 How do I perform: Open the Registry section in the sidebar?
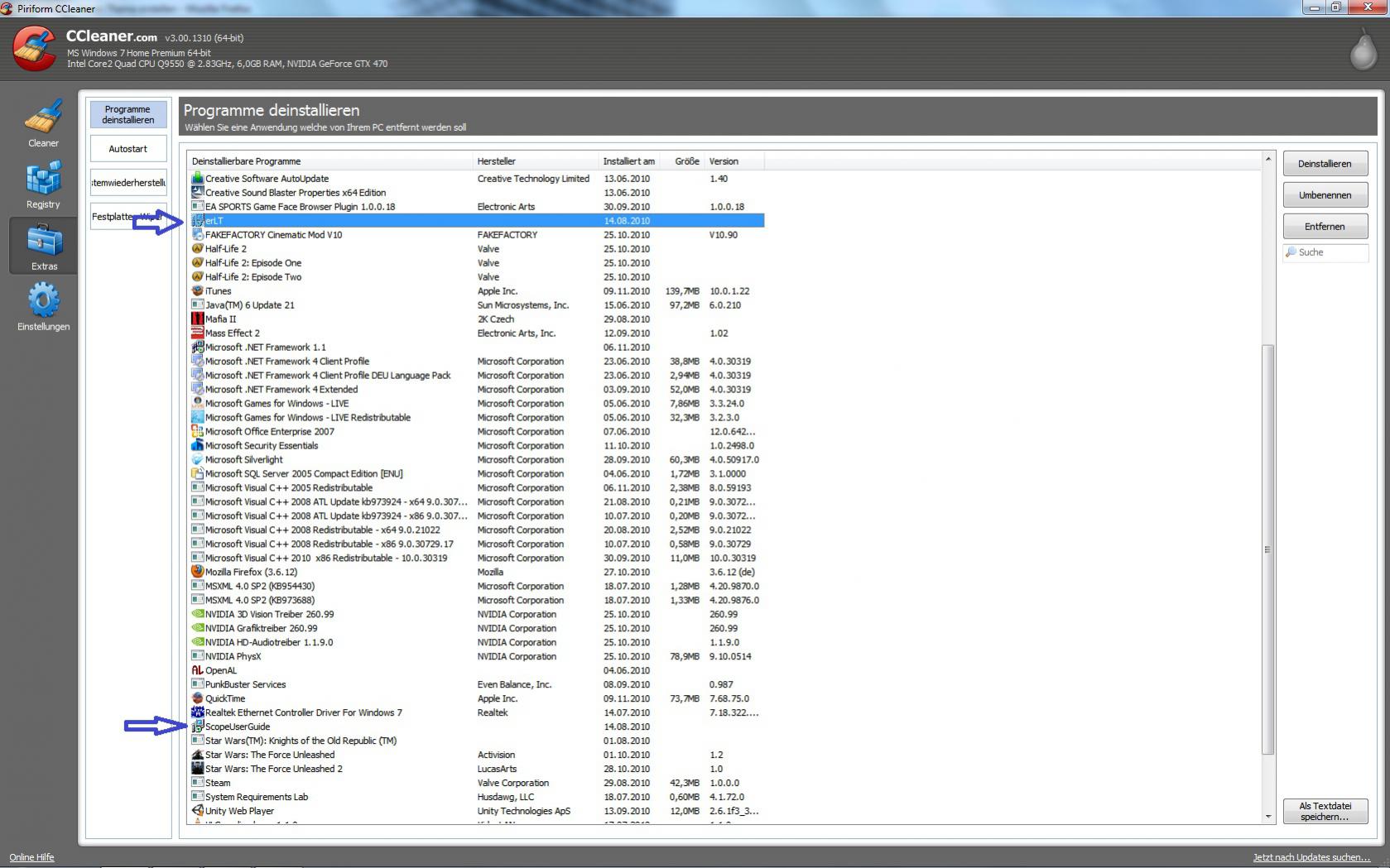pyautogui.click(x=43, y=185)
